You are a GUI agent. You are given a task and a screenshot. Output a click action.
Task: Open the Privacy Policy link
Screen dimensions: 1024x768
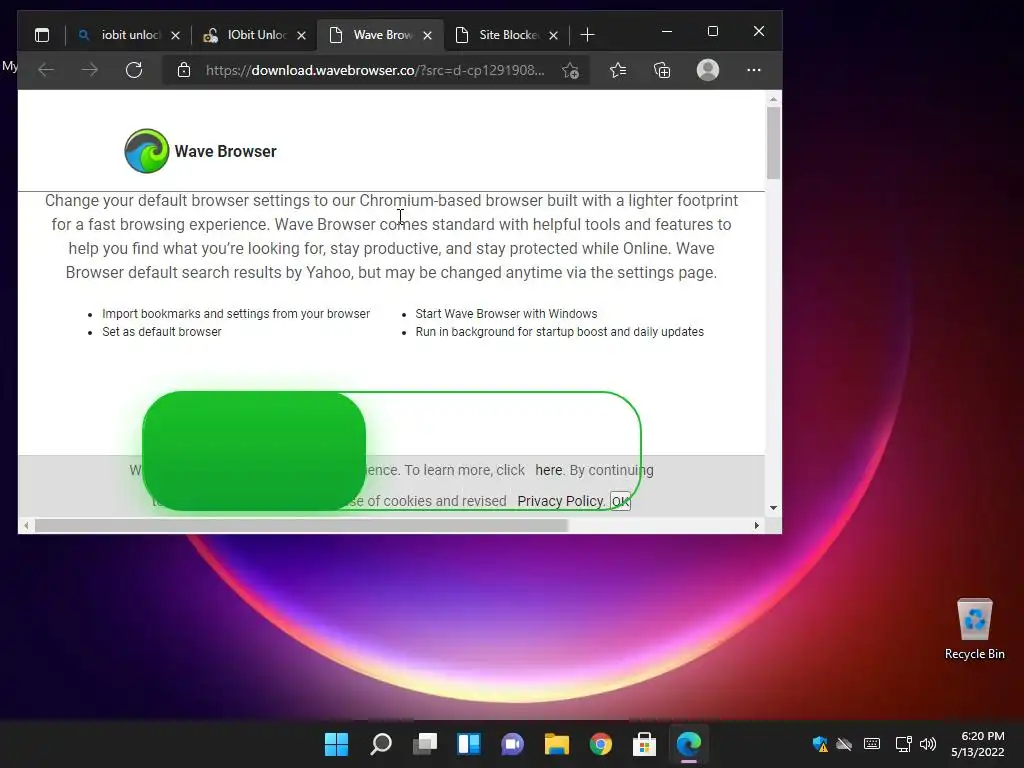(560, 501)
